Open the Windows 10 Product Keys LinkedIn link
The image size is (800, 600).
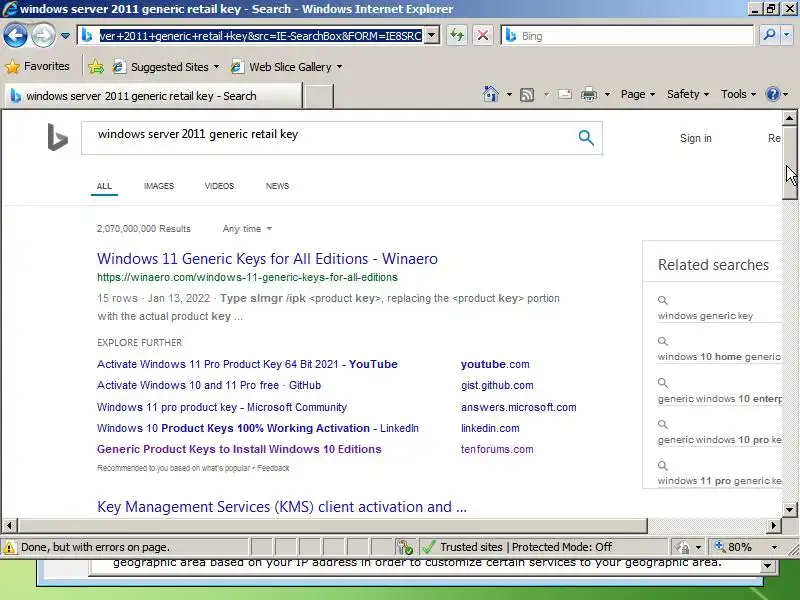258,428
